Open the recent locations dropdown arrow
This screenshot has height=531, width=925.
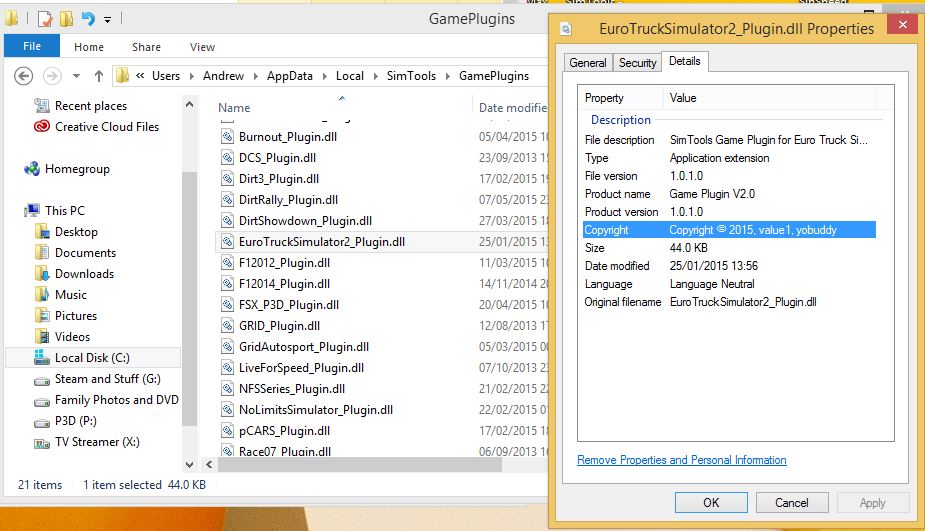[76, 76]
